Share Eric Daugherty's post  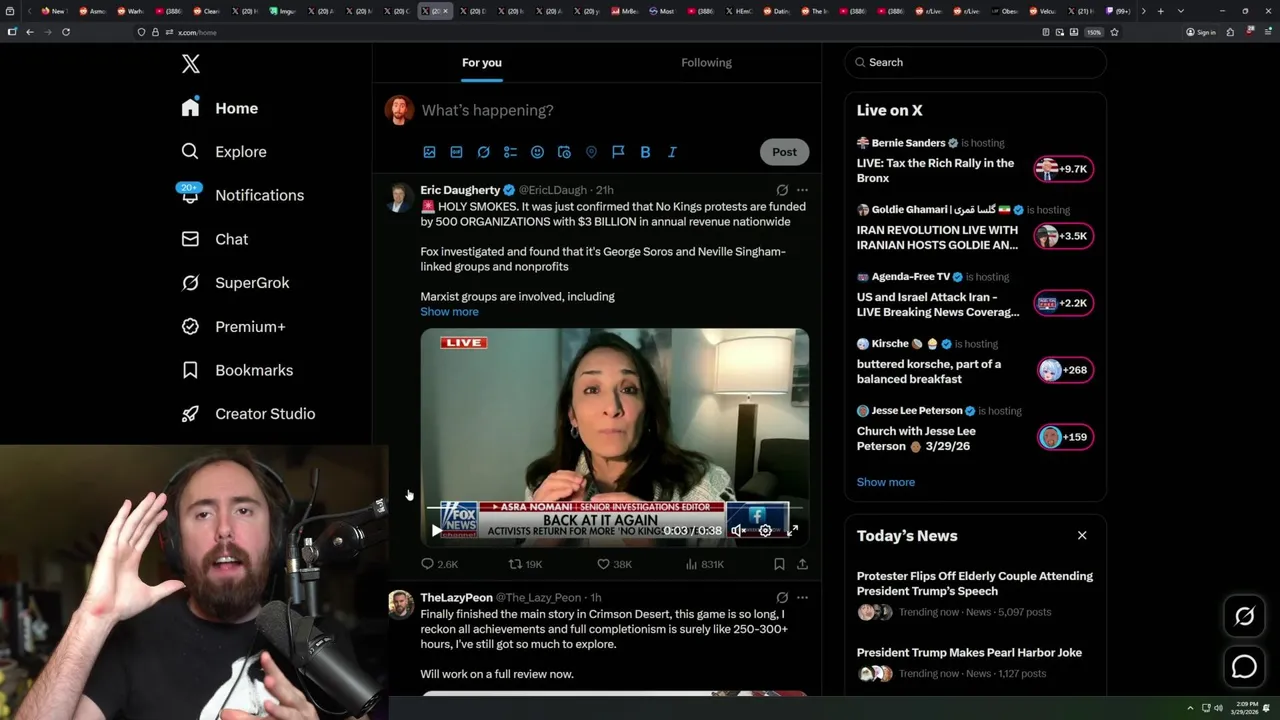click(x=802, y=564)
